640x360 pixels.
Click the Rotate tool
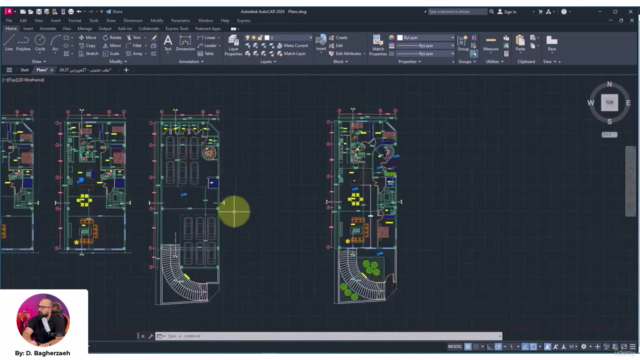point(112,38)
